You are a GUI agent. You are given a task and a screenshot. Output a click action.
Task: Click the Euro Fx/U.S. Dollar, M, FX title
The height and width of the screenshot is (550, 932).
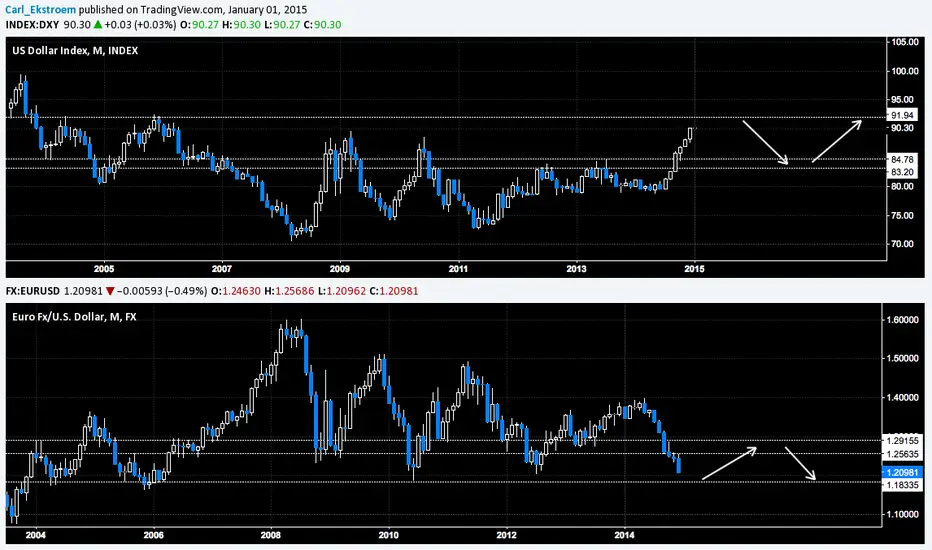(x=74, y=317)
